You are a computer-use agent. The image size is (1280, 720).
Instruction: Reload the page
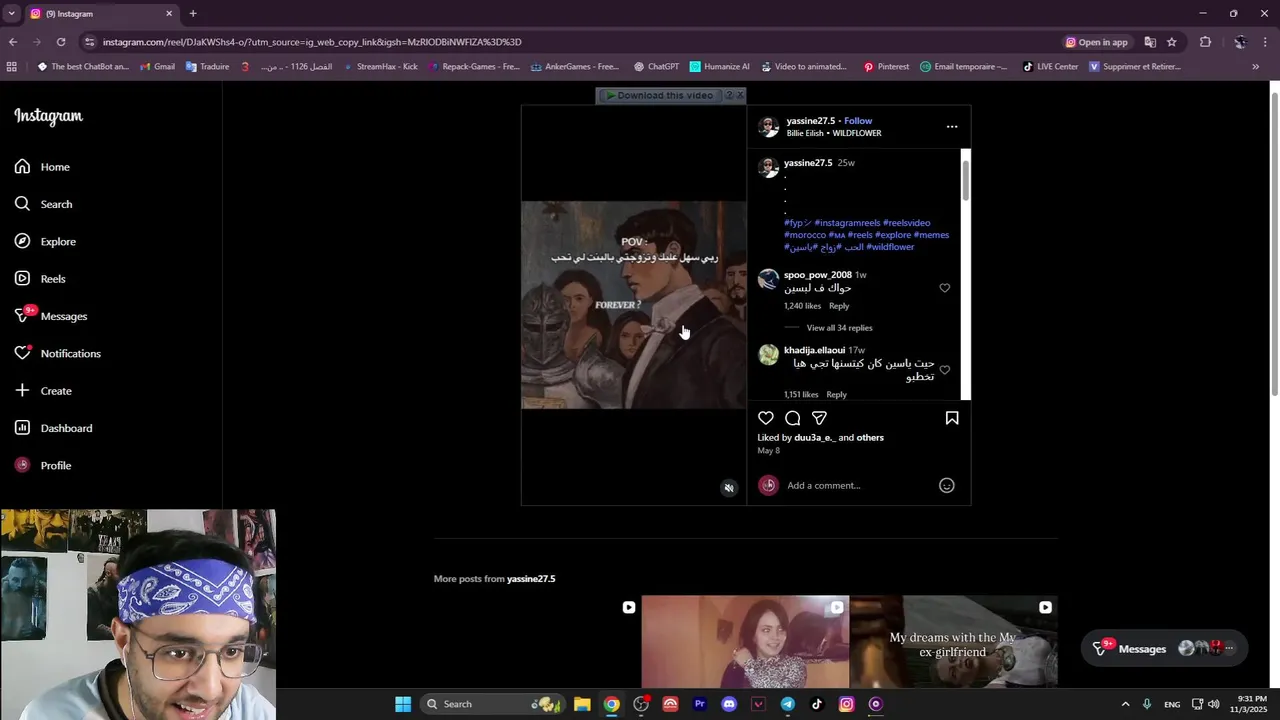[61, 42]
